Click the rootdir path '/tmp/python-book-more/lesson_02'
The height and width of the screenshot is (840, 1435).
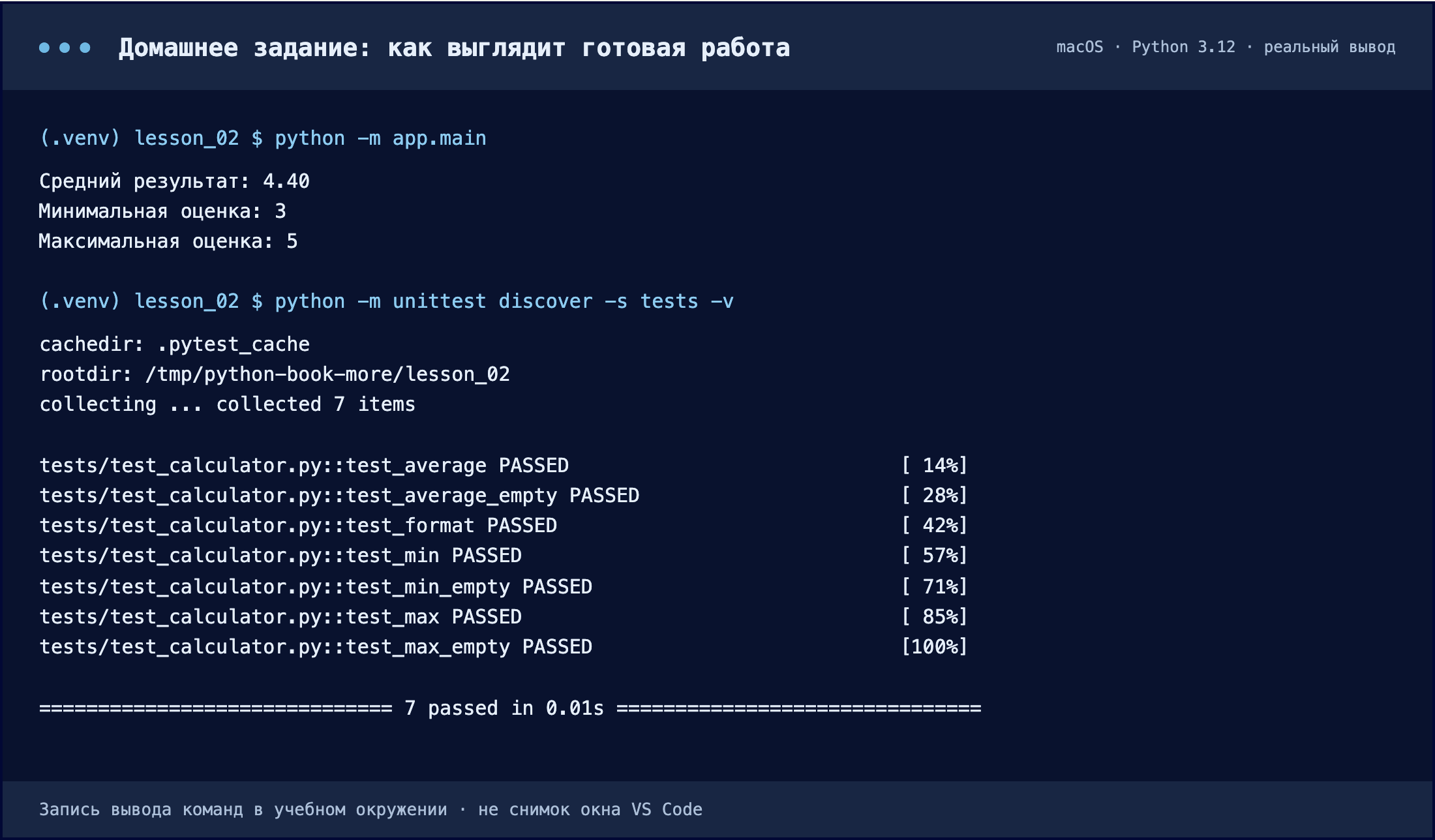[x=327, y=374]
